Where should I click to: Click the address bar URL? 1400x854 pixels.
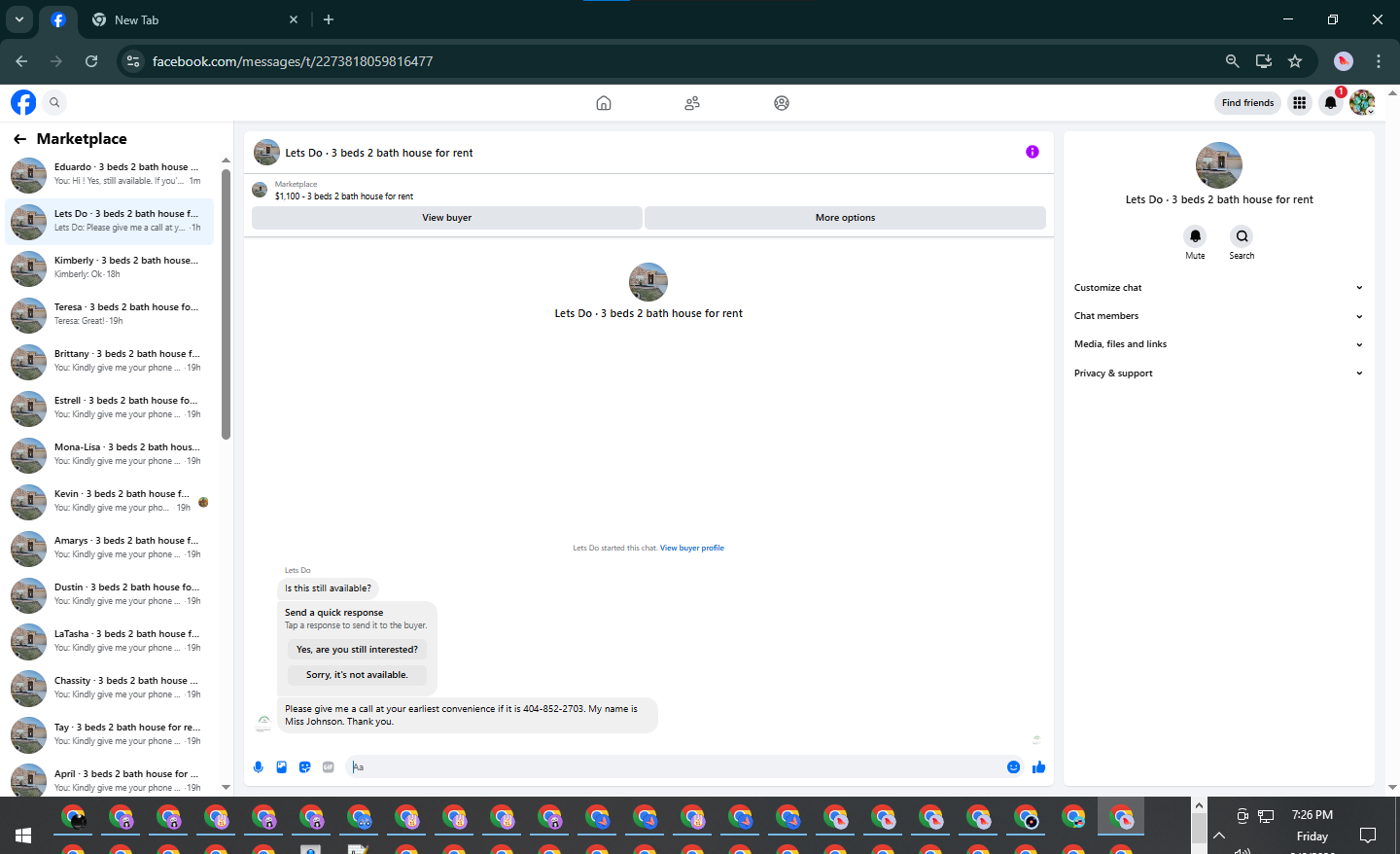point(293,61)
